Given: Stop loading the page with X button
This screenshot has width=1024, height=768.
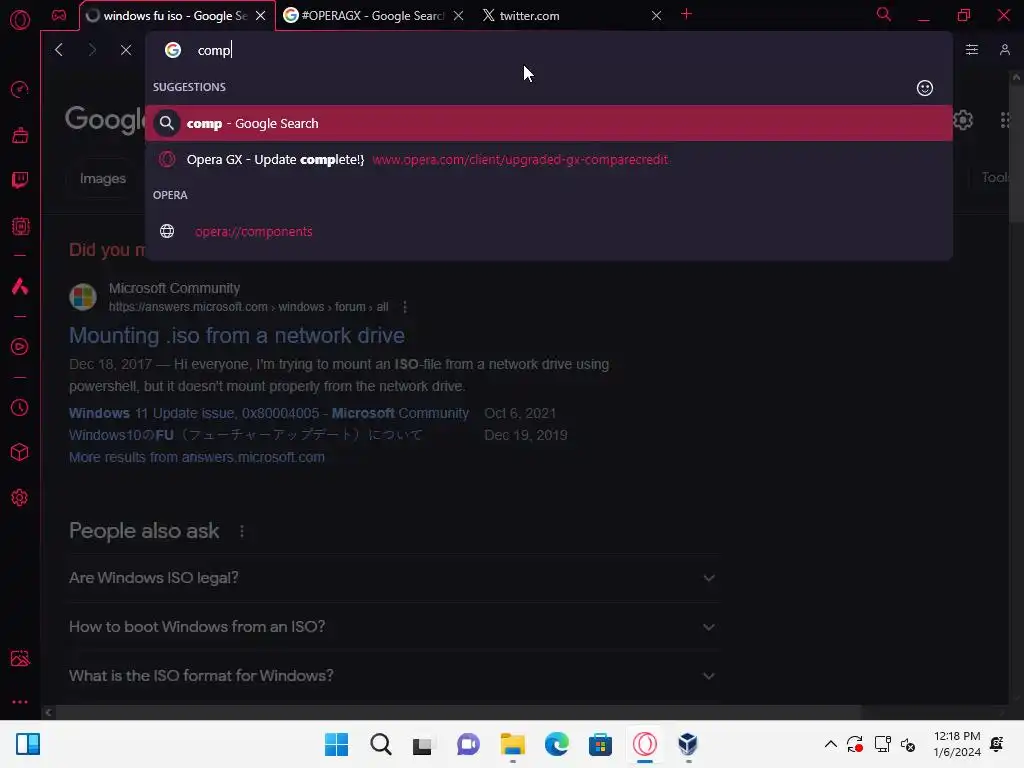Looking at the screenshot, I should click(x=126, y=50).
